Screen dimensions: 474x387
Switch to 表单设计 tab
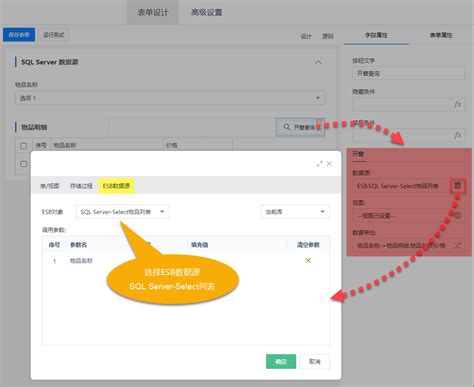153,12
